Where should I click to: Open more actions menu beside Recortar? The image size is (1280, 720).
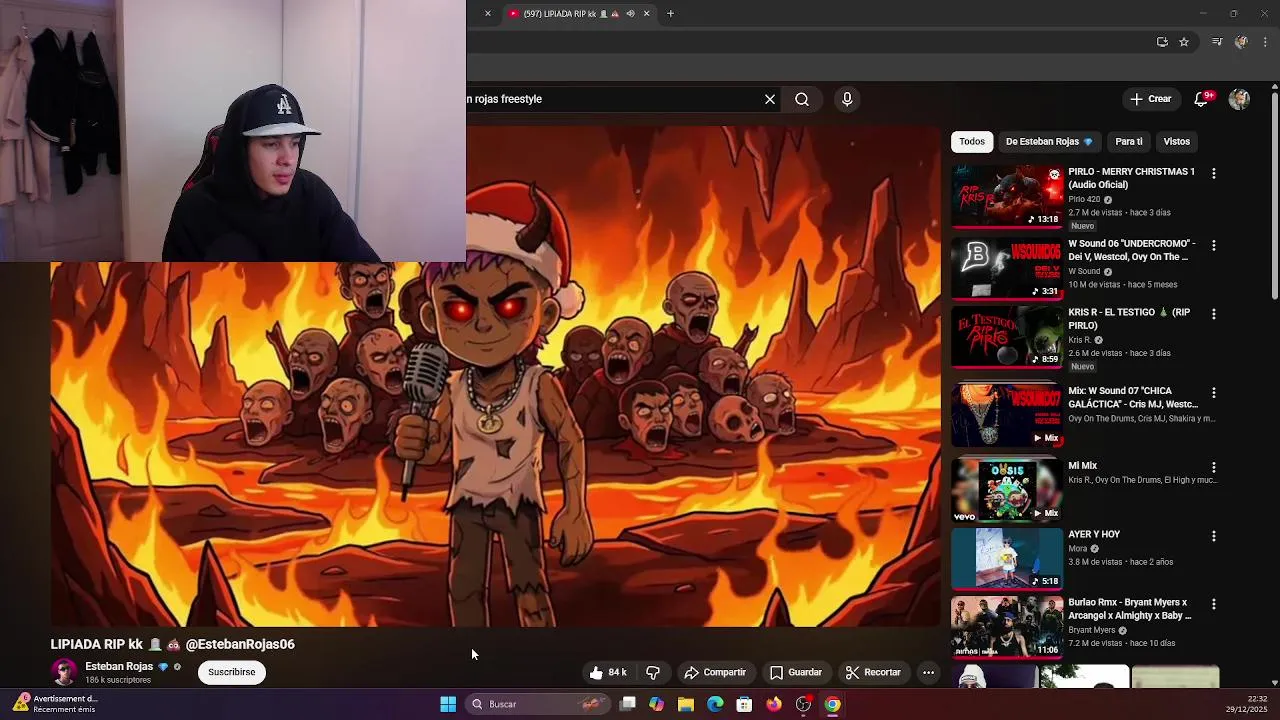coord(928,672)
